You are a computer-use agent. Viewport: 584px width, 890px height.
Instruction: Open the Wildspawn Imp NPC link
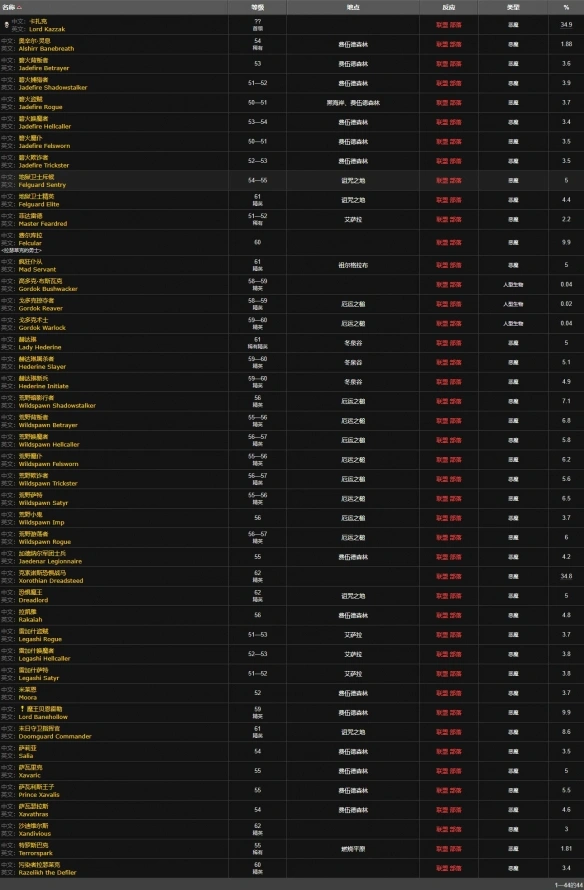tap(41, 522)
